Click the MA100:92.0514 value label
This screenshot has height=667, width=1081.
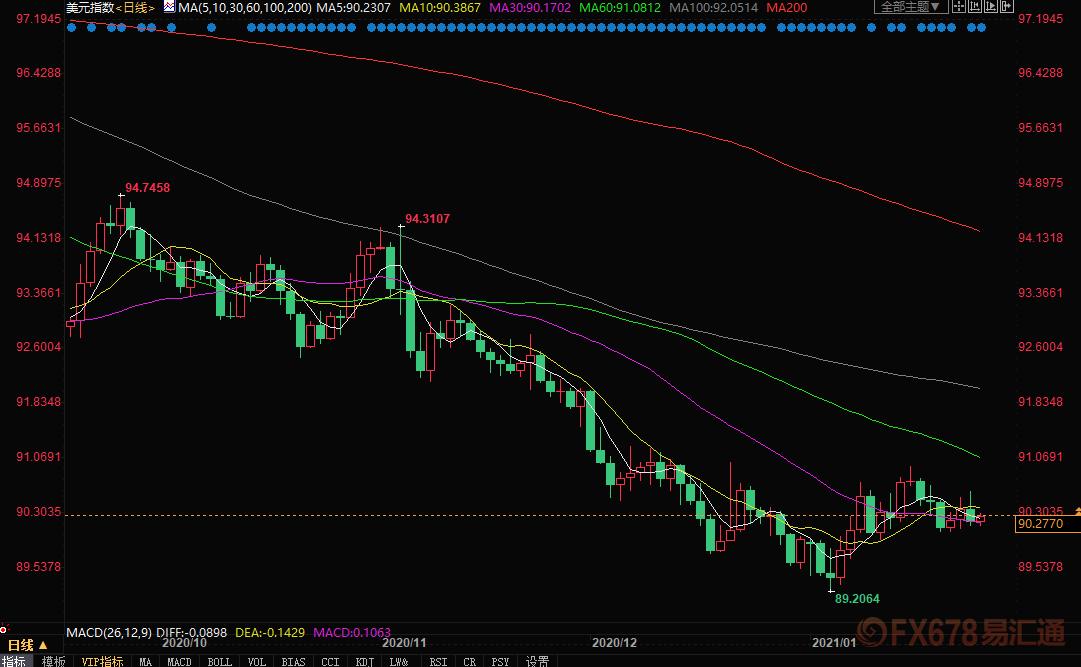714,8
